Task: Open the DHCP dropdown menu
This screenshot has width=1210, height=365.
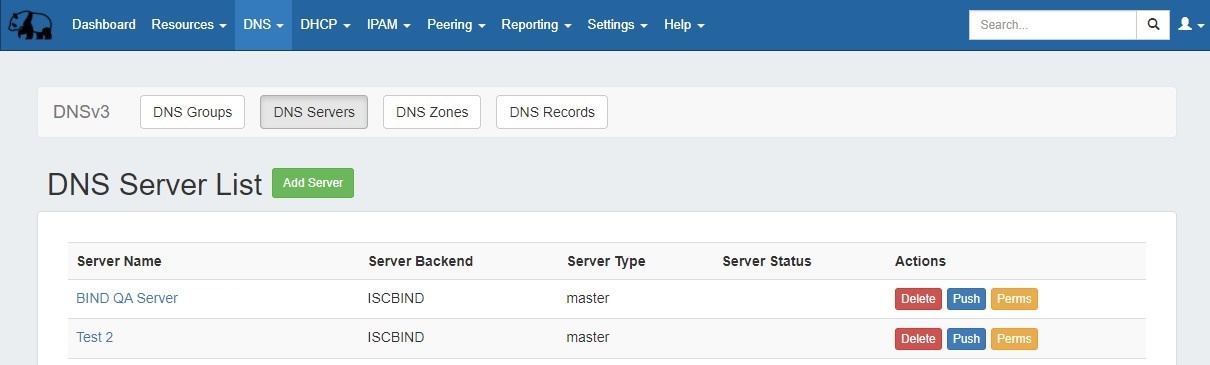Action: pos(325,25)
